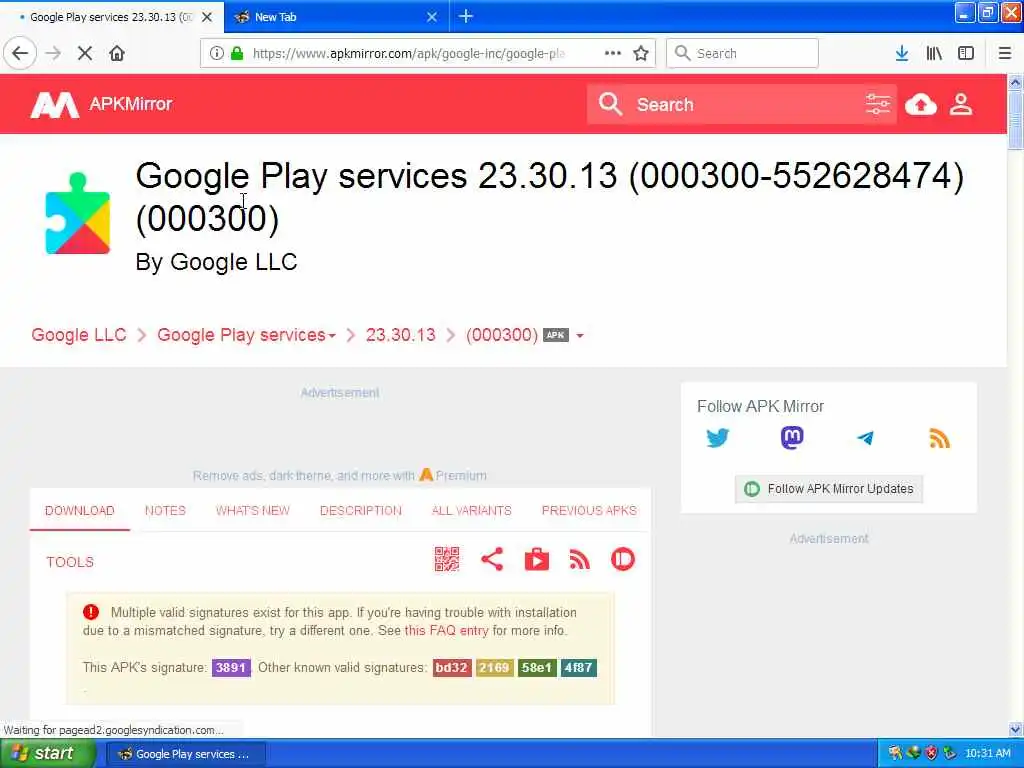
Task: Click the upload APK cloud icon
Action: (921, 104)
